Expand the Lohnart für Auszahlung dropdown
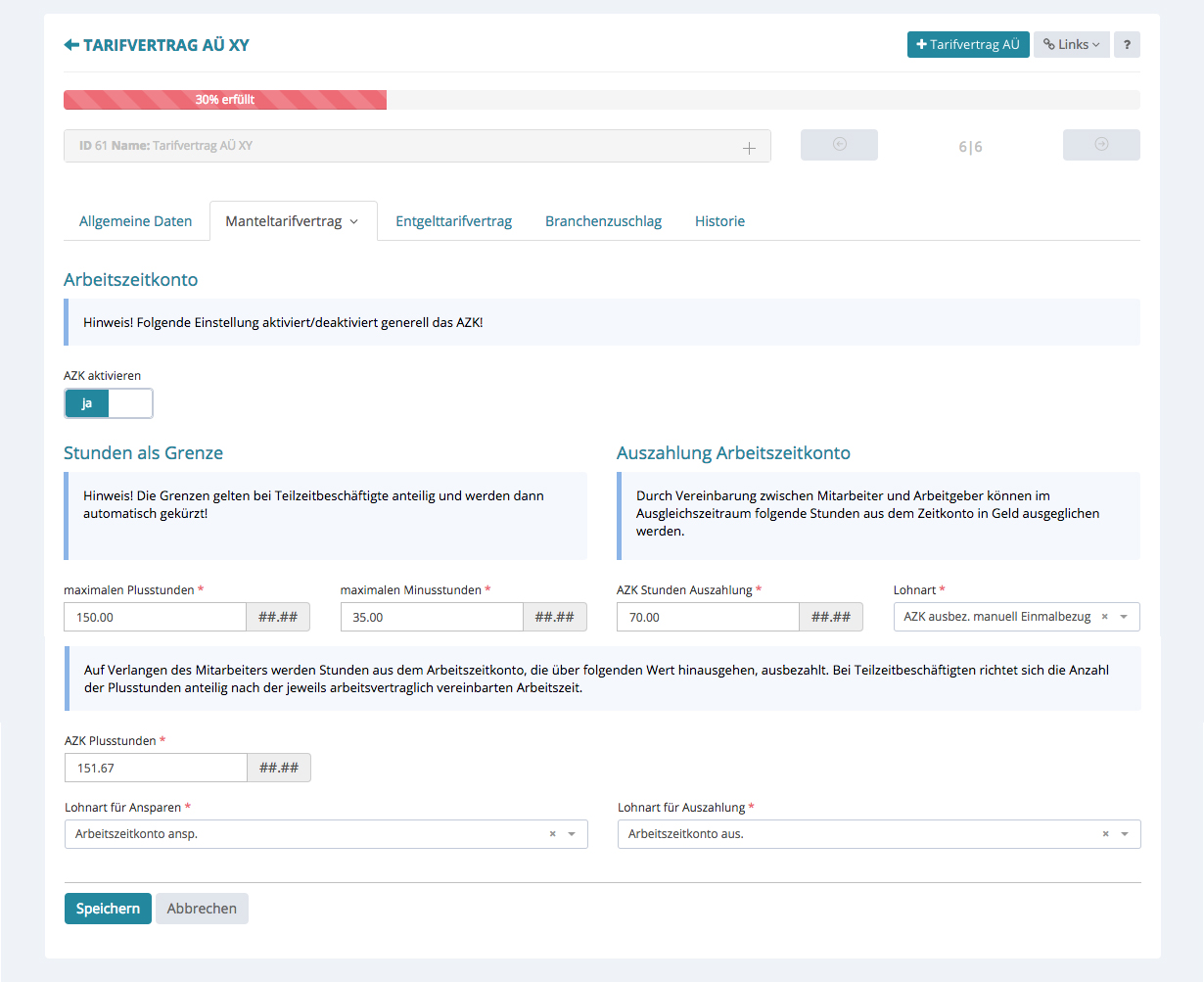The image size is (1204, 982). point(1125,834)
